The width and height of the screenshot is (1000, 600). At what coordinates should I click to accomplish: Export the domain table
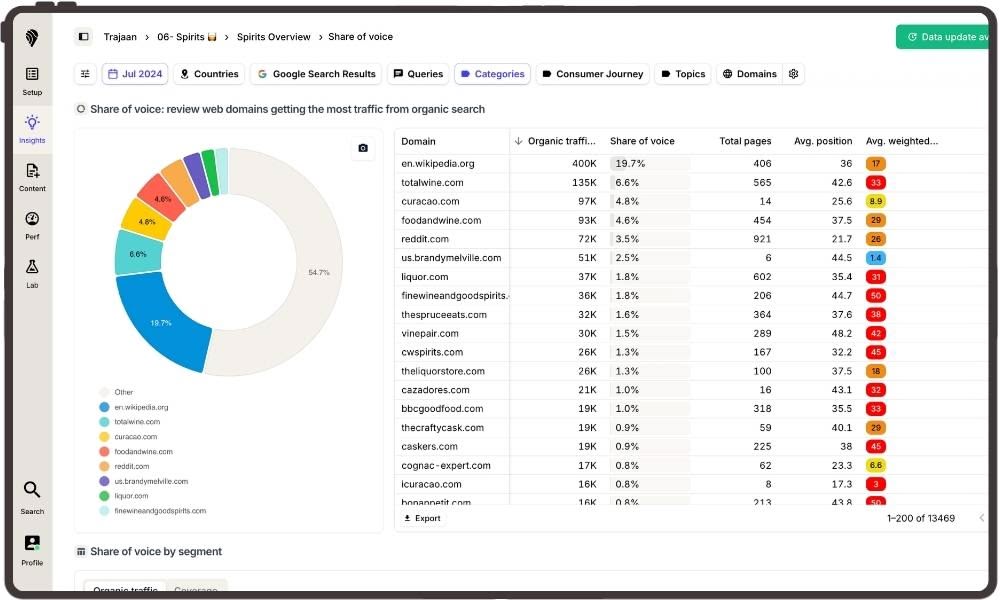[x=422, y=518]
